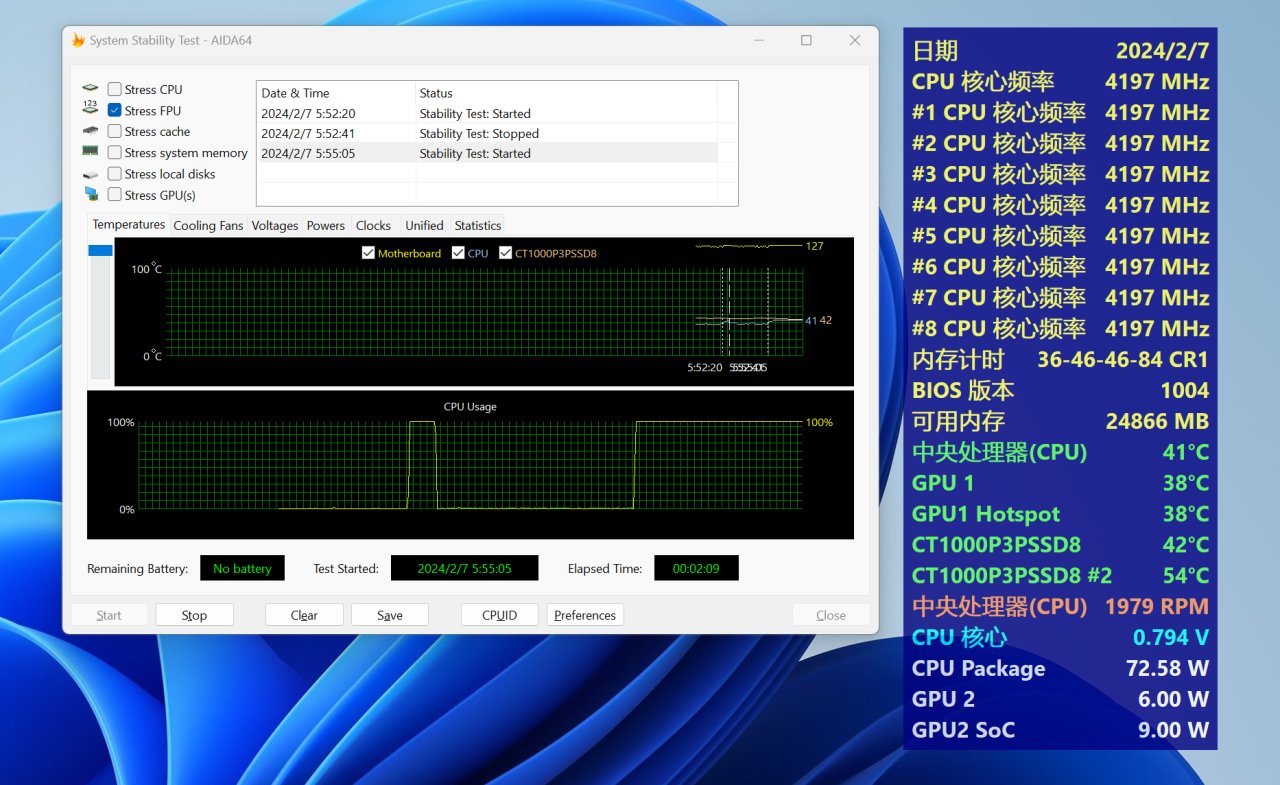
Task: Select the 5:52:20 Stability Test Started log row
Action: click(x=487, y=114)
